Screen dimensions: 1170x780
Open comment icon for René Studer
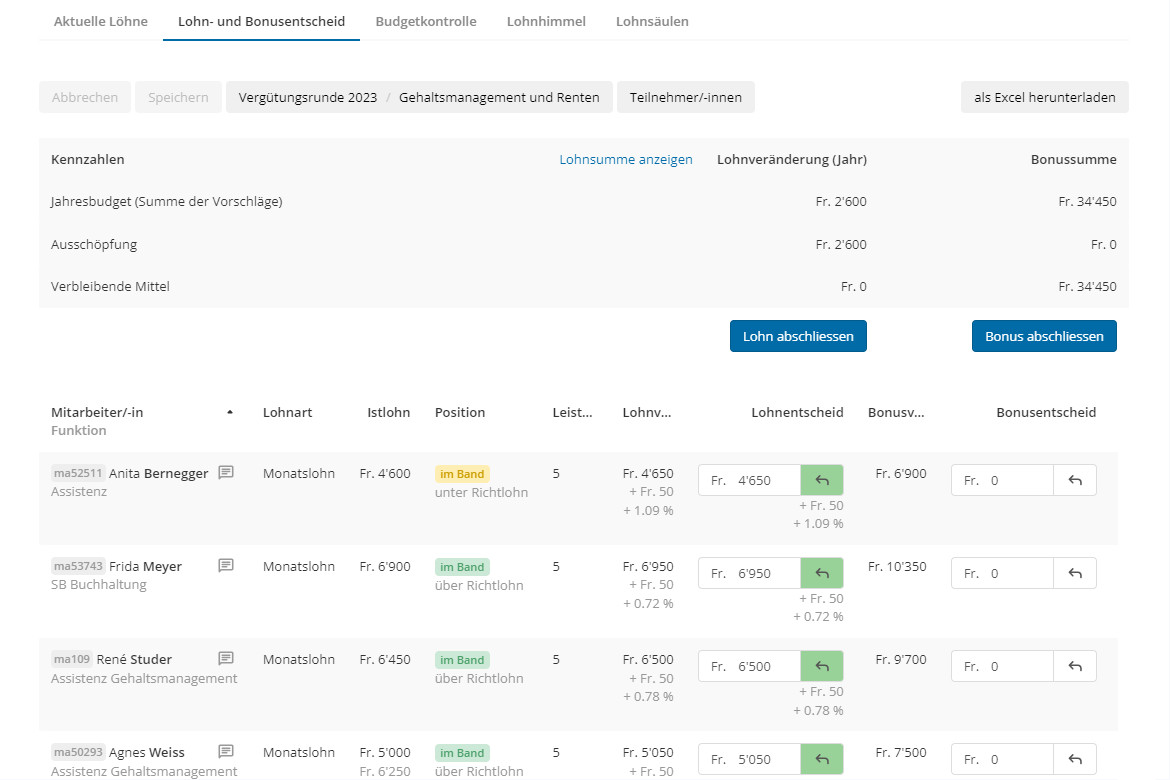226,659
